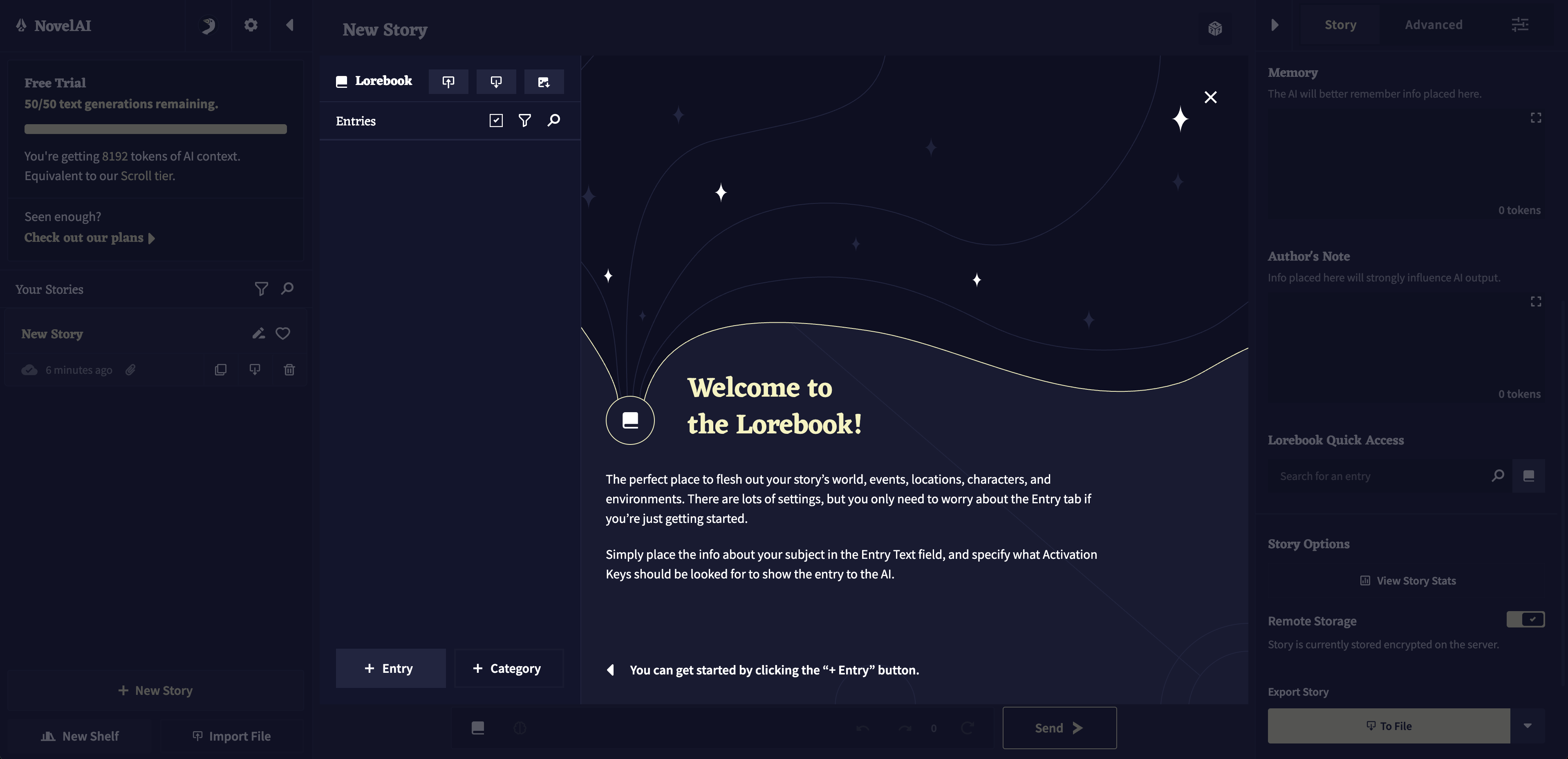
Task: Toggle the Remote Storage switch
Action: (x=1525, y=619)
